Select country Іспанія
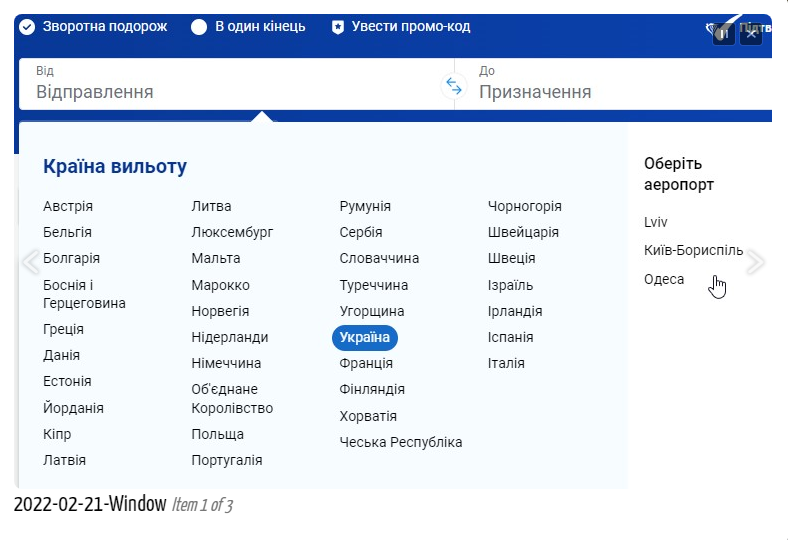This screenshot has width=788, height=540. (511, 338)
